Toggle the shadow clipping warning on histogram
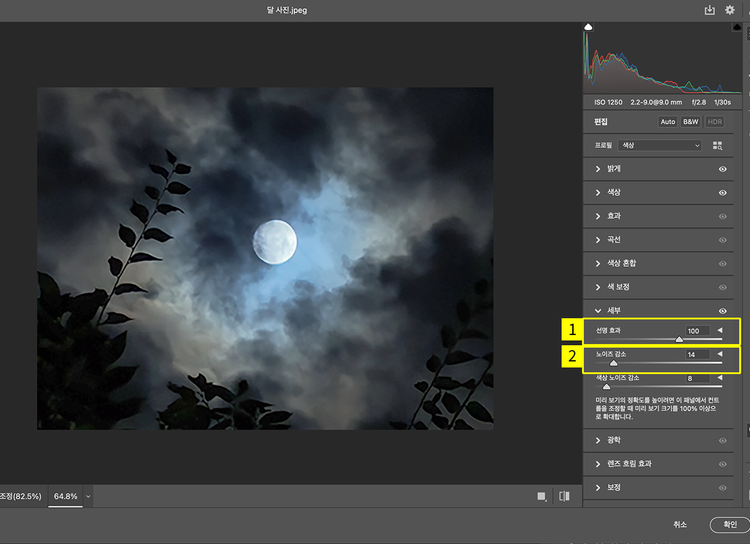Screen dimensions: 750x544 pyautogui.click(x=588, y=28)
